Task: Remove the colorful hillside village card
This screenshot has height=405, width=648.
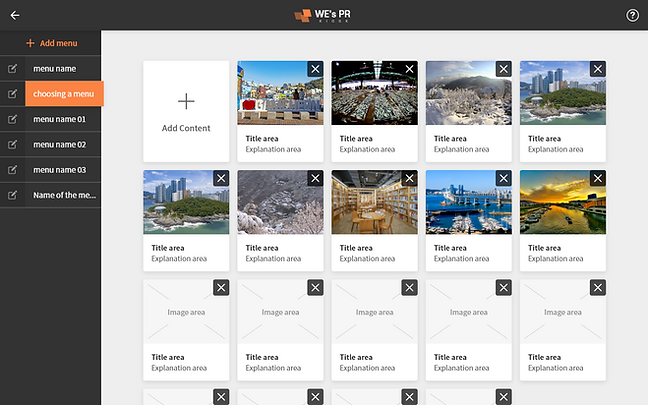Action: (x=315, y=69)
